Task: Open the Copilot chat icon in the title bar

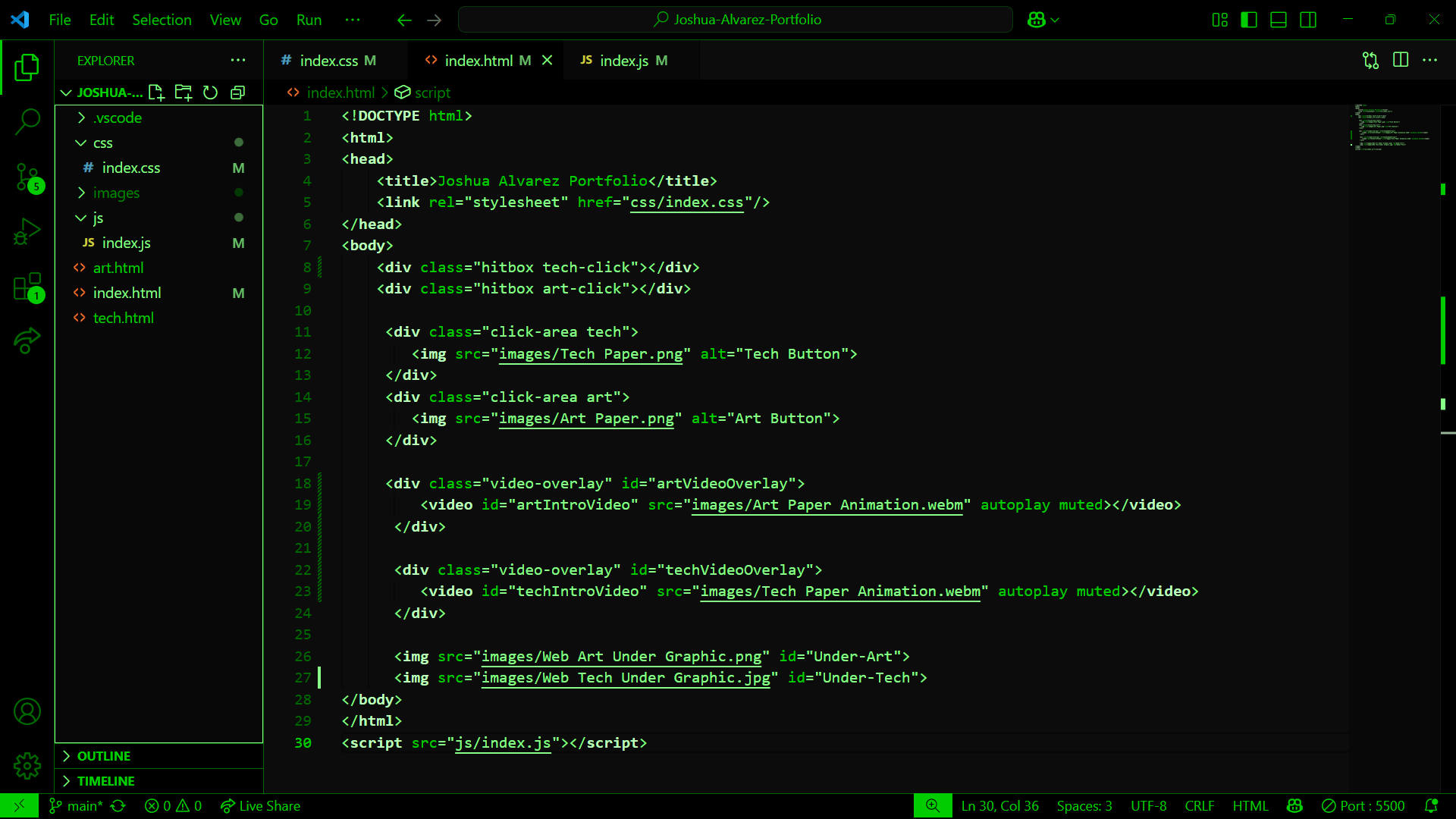Action: tap(1036, 20)
